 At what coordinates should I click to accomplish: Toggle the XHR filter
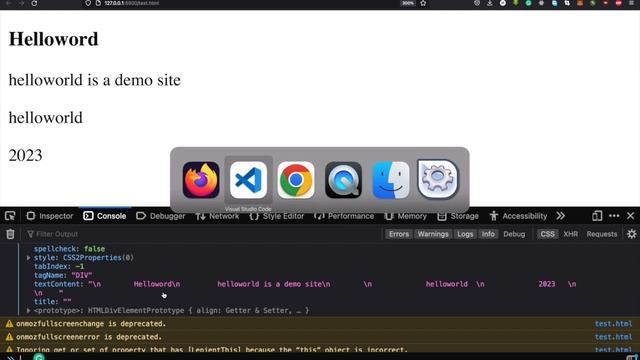point(571,234)
